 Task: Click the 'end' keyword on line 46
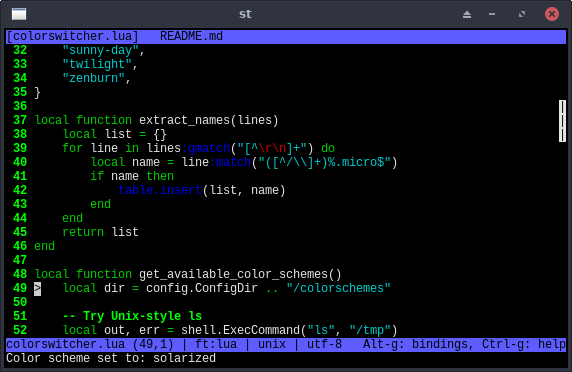[x=45, y=247]
